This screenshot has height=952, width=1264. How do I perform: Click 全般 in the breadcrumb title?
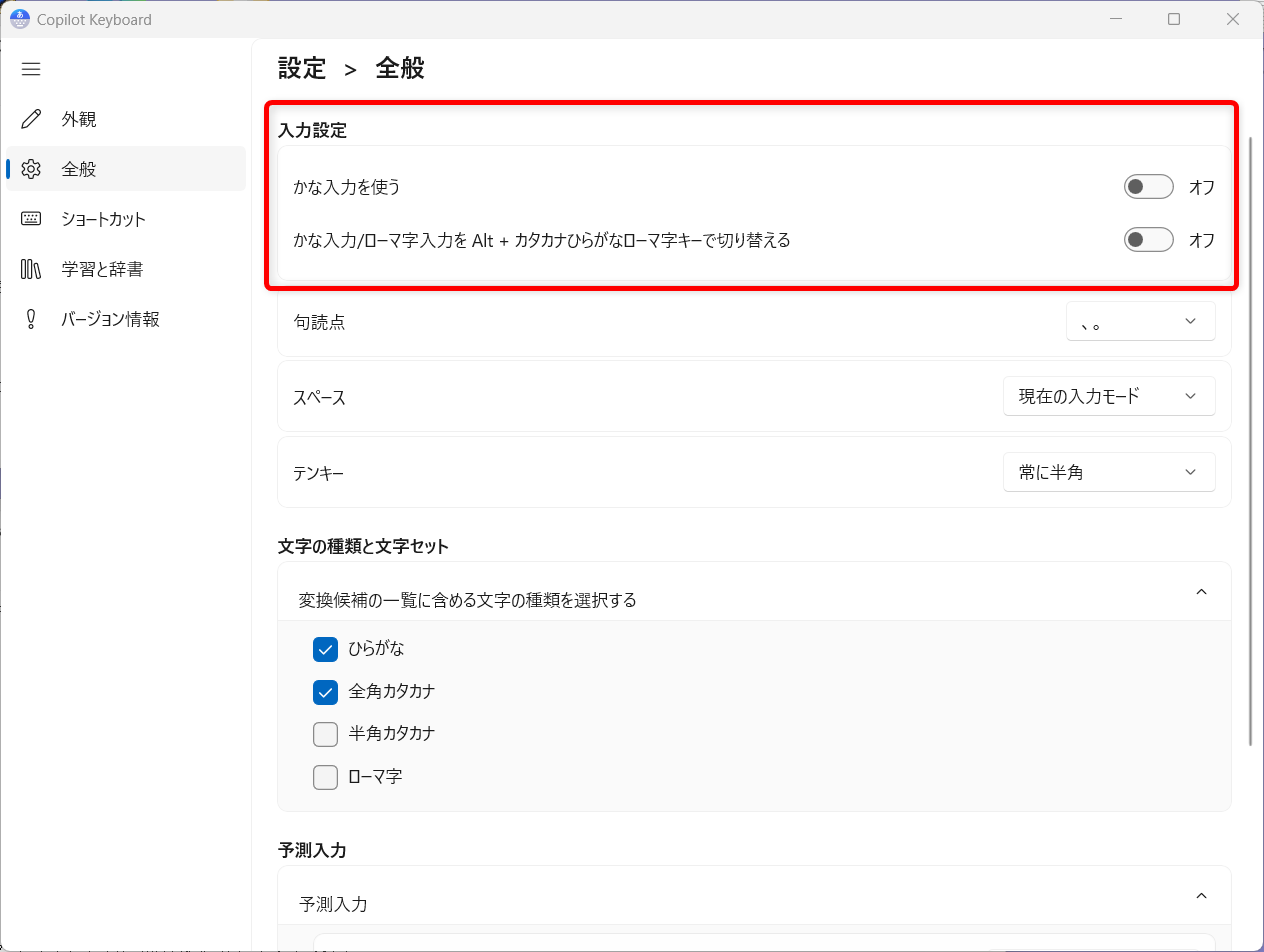coord(400,68)
